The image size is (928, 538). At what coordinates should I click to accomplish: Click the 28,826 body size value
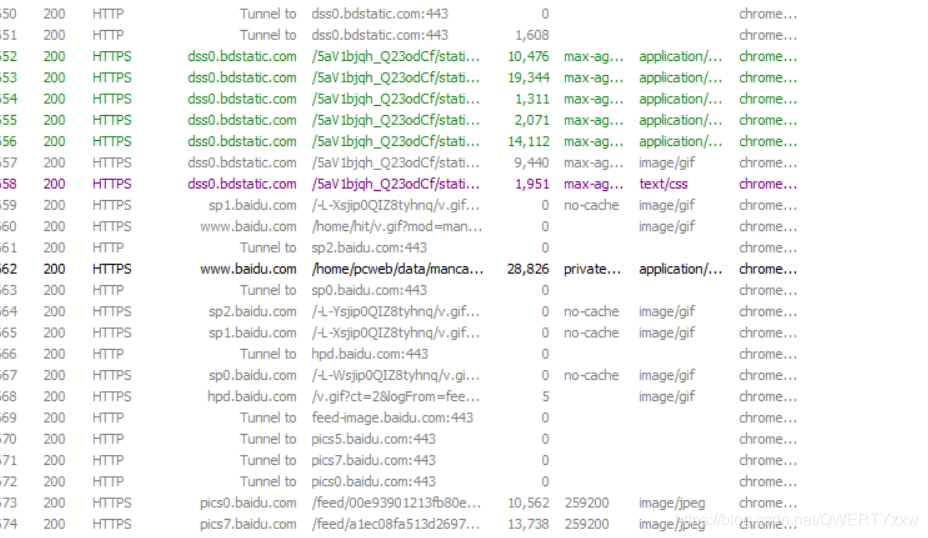(528, 269)
